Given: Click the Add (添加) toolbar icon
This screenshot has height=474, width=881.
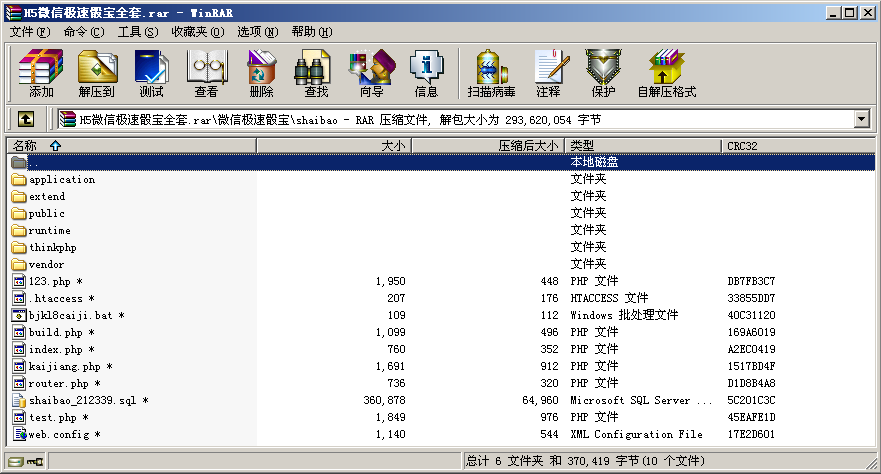Looking at the screenshot, I should pyautogui.click(x=41, y=74).
